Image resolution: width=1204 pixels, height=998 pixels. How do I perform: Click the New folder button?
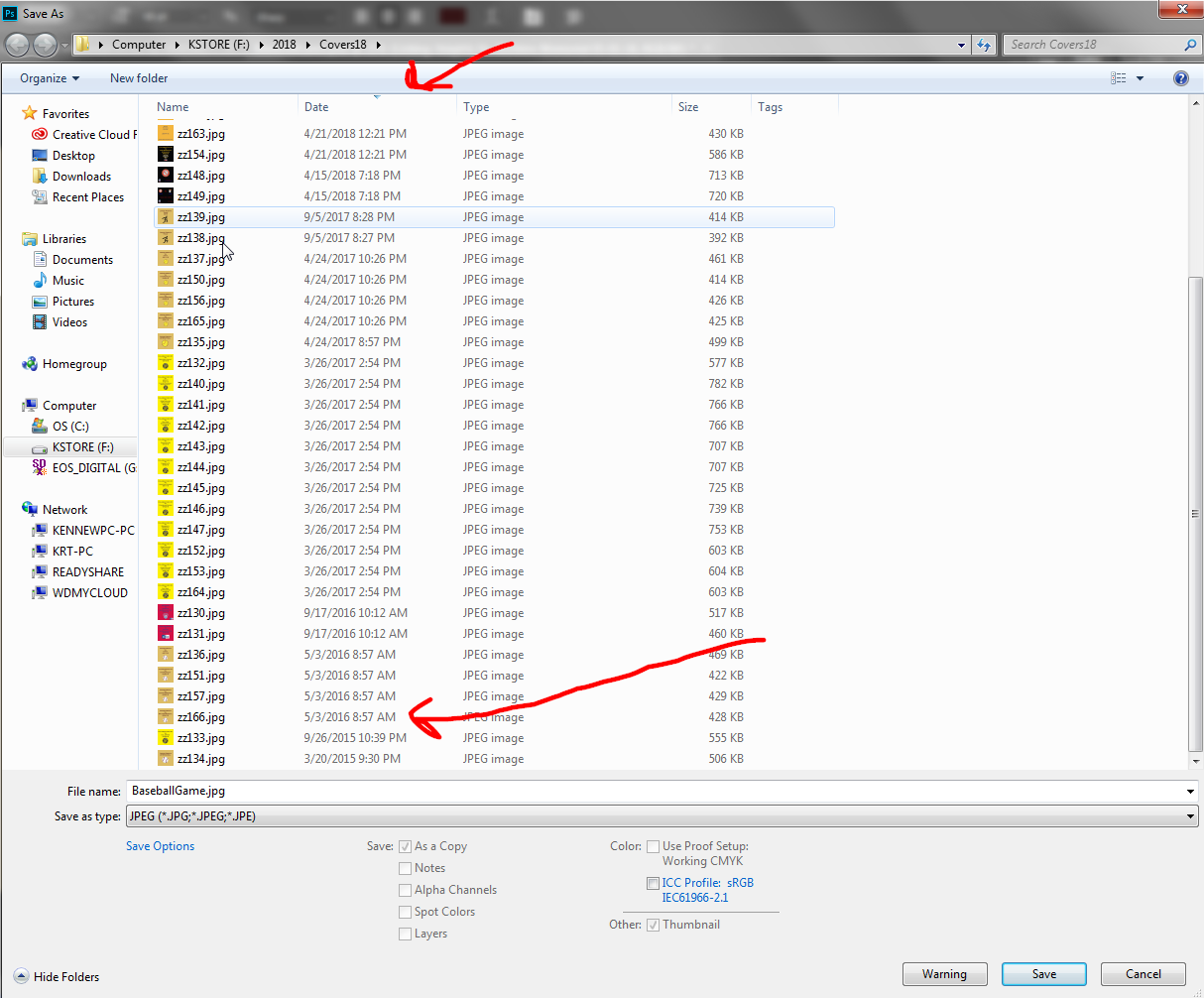click(139, 78)
